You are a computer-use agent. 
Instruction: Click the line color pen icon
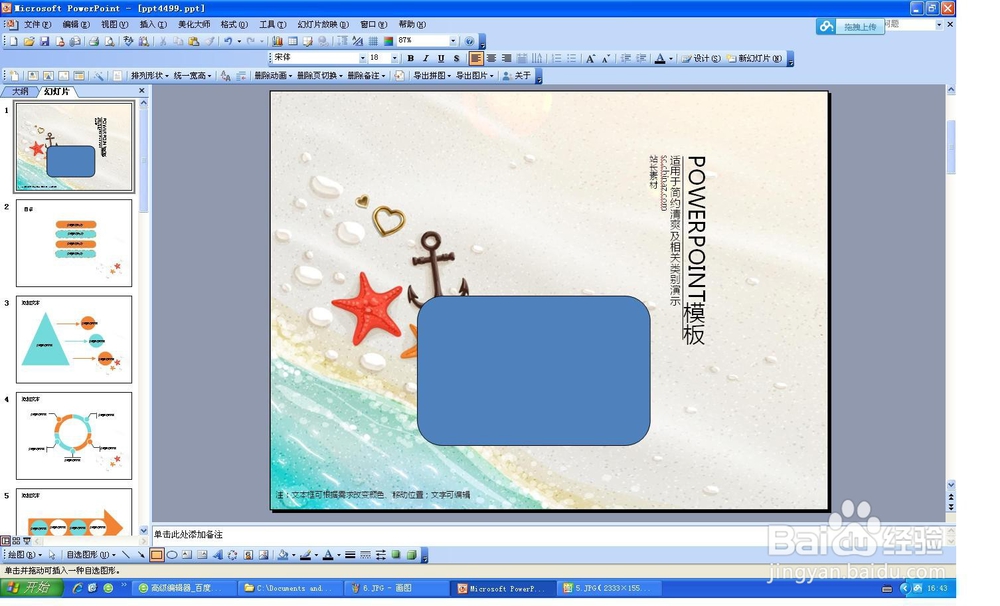305,555
